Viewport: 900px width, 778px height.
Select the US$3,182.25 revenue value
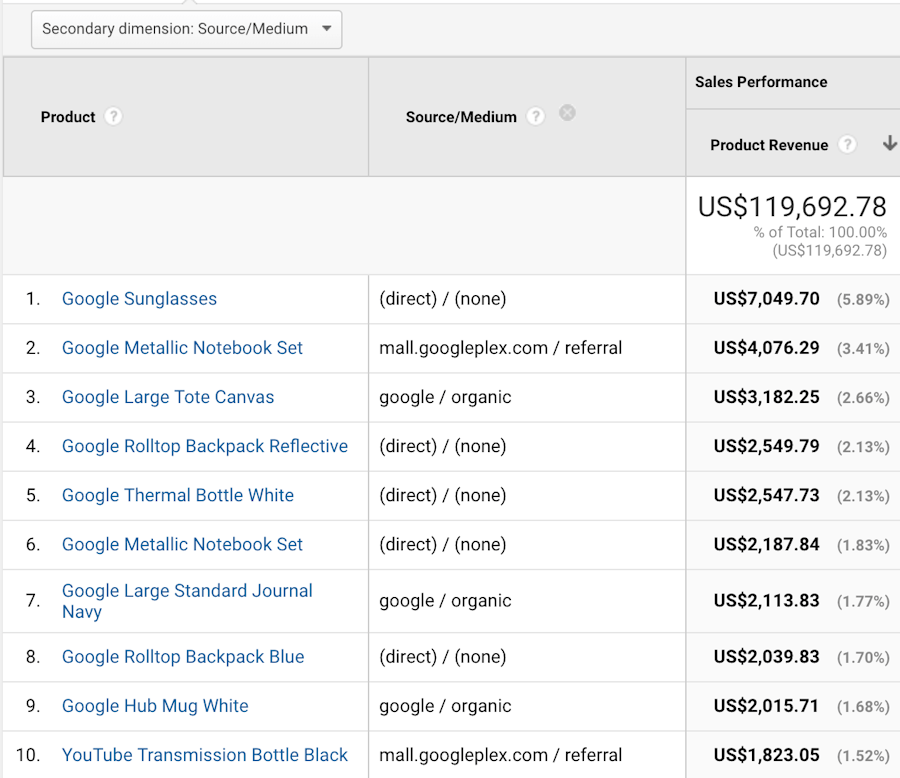(766, 397)
